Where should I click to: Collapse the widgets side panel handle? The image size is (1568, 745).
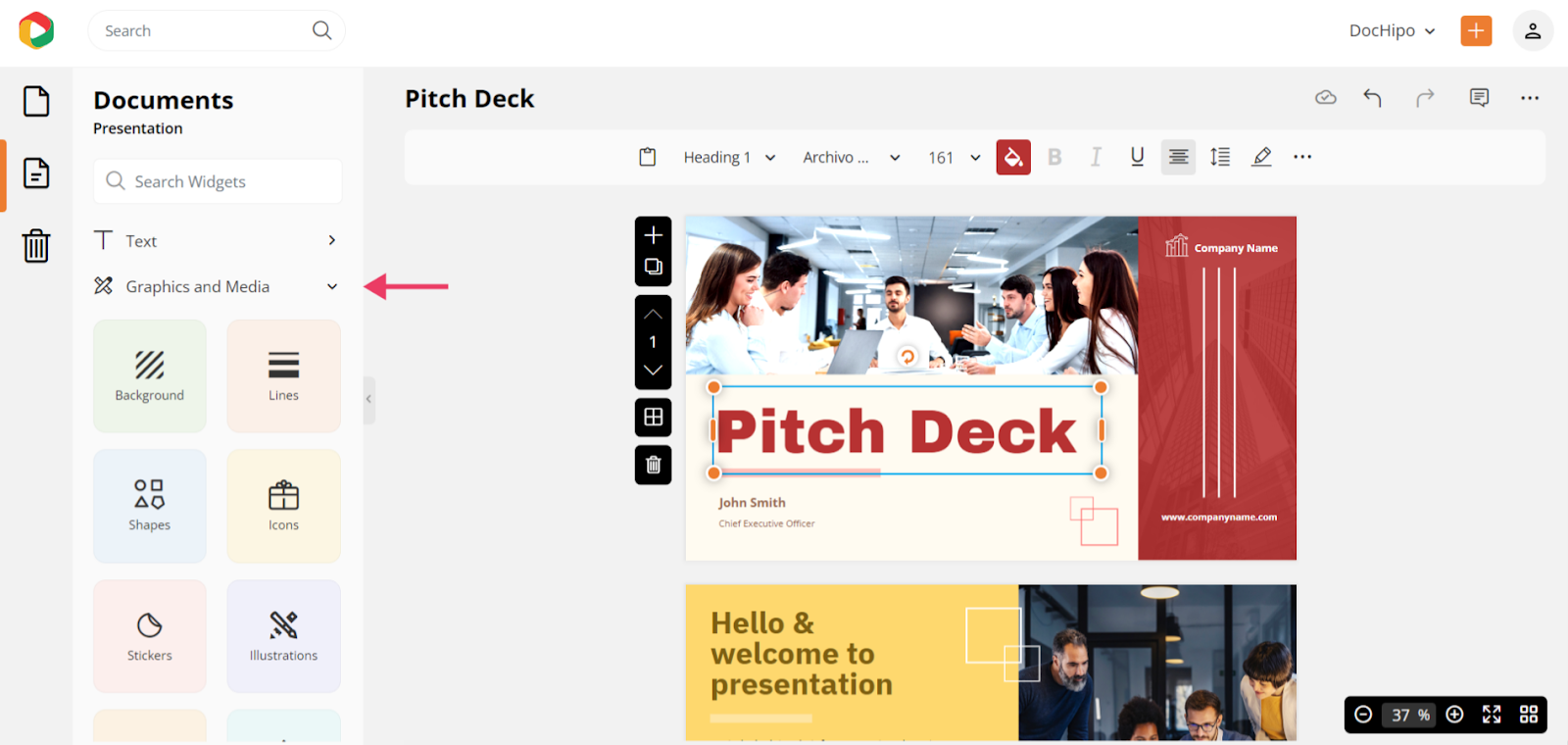coord(368,399)
